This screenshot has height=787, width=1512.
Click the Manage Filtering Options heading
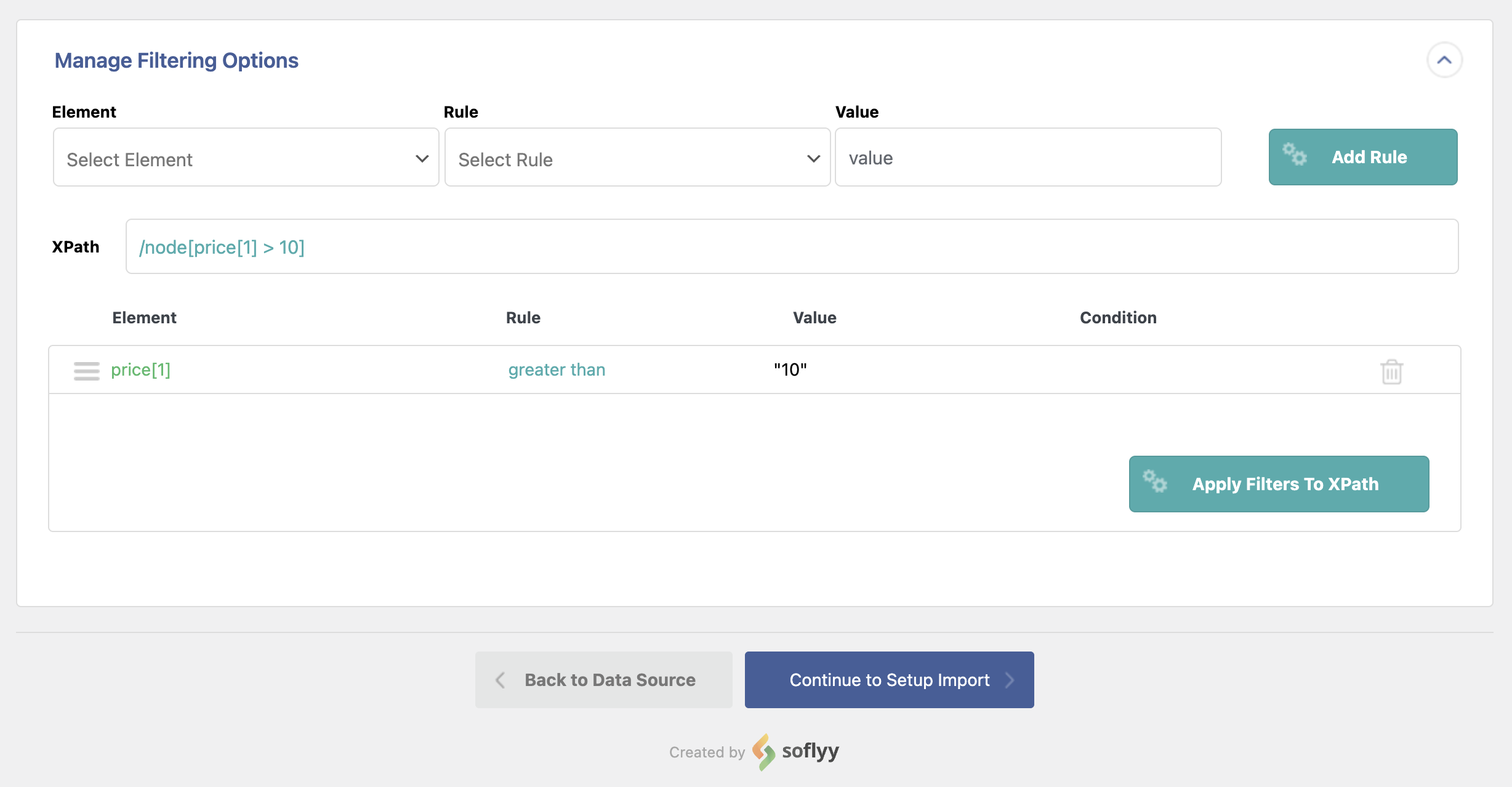(176, 60)
